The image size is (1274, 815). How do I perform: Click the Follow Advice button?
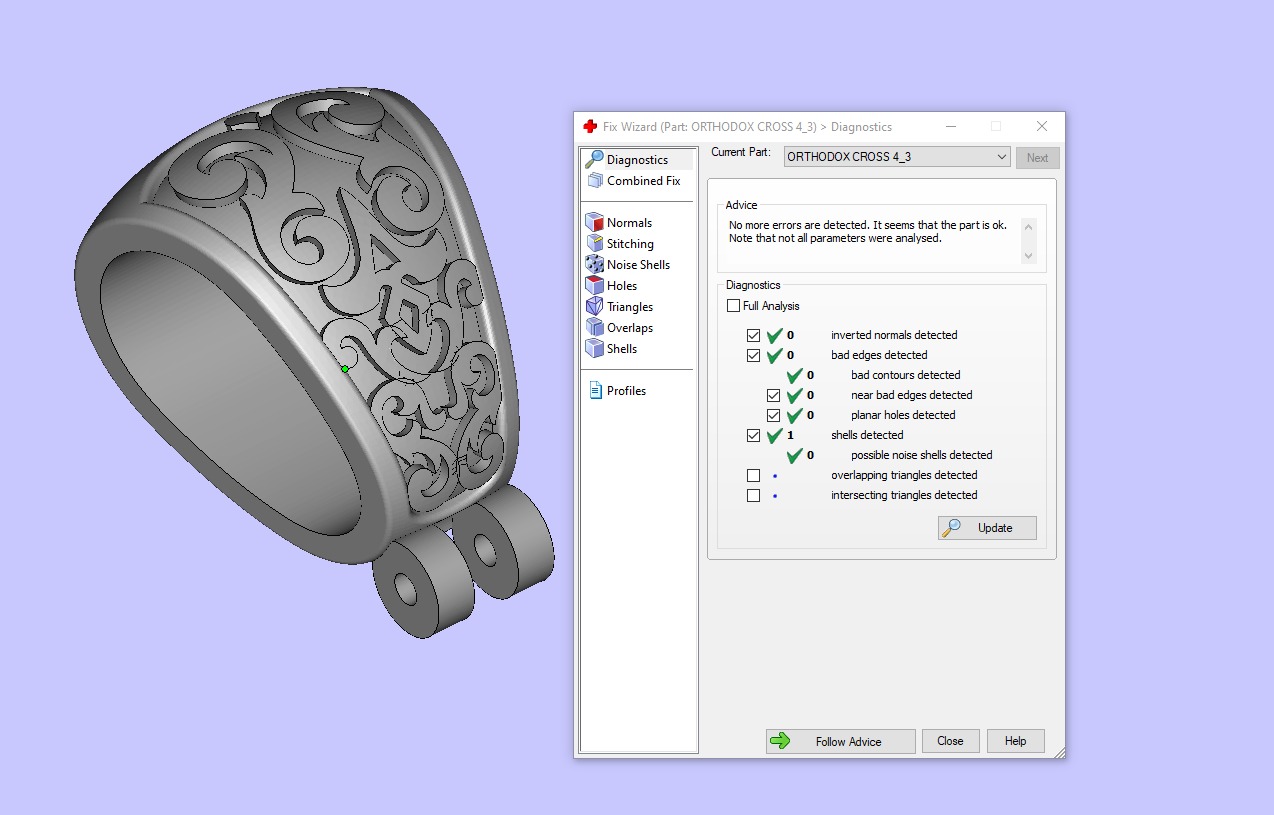tap(840, 741)
